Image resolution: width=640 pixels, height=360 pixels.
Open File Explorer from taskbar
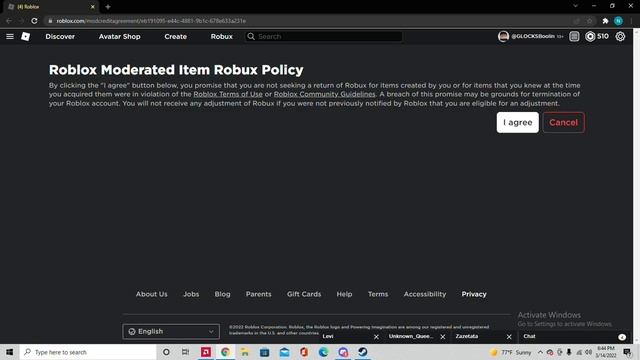click(245, 352)
